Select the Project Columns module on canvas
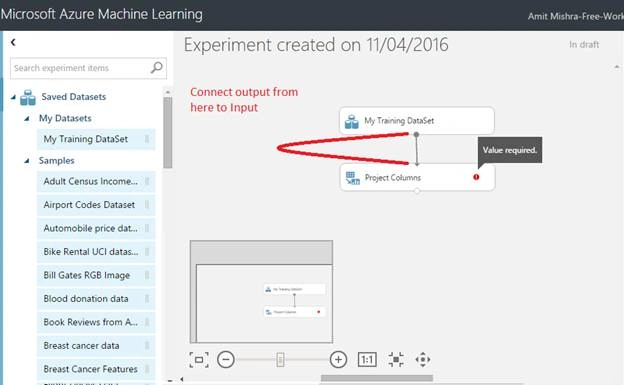The width and height of the screenshot is (624, 385). 417,177
